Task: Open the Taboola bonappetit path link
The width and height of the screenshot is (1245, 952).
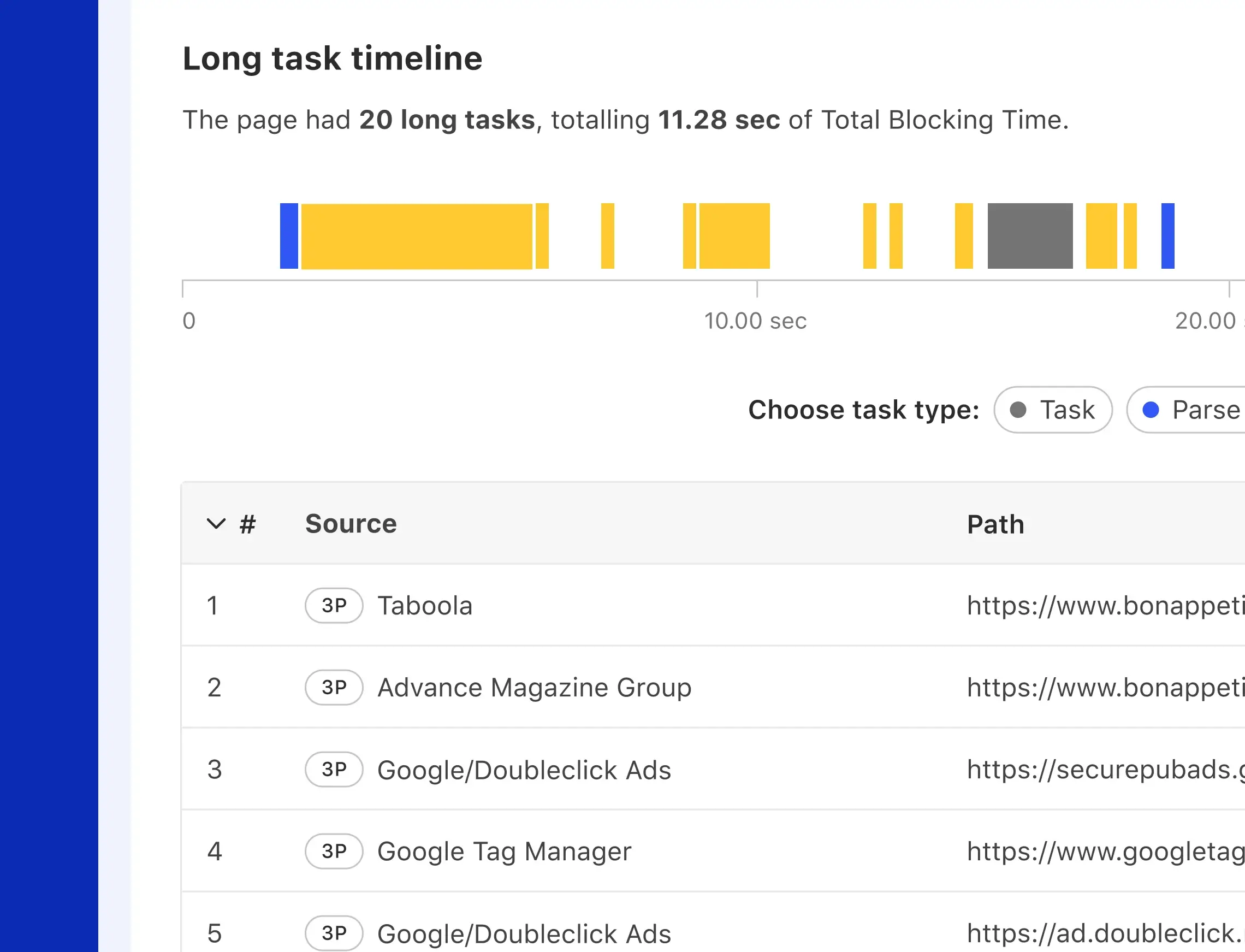Action: click(1105, 605)
